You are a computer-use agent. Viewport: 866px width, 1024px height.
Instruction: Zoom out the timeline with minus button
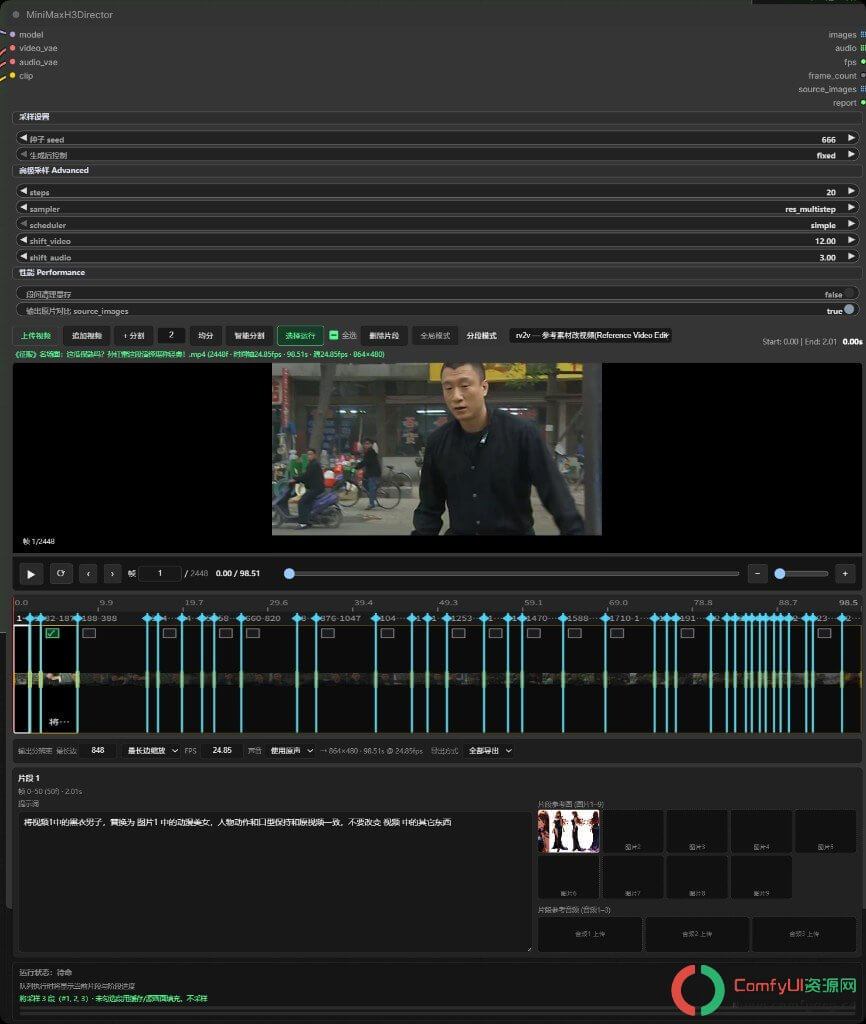(x=758, y=573)
